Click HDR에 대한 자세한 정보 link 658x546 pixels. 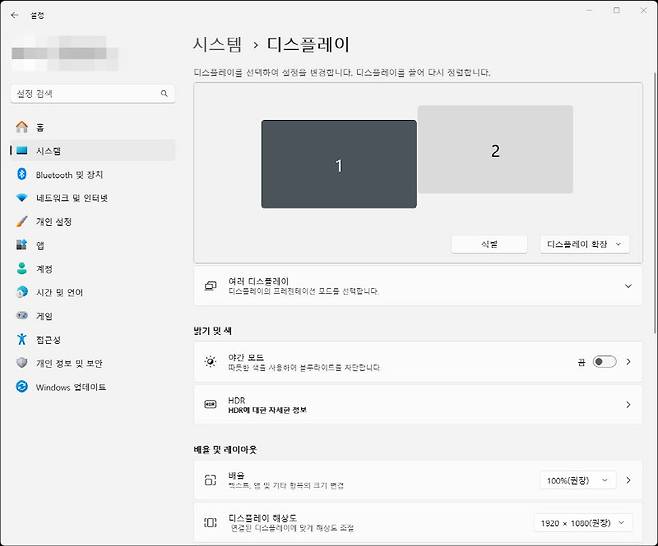(x=267, y=410)
